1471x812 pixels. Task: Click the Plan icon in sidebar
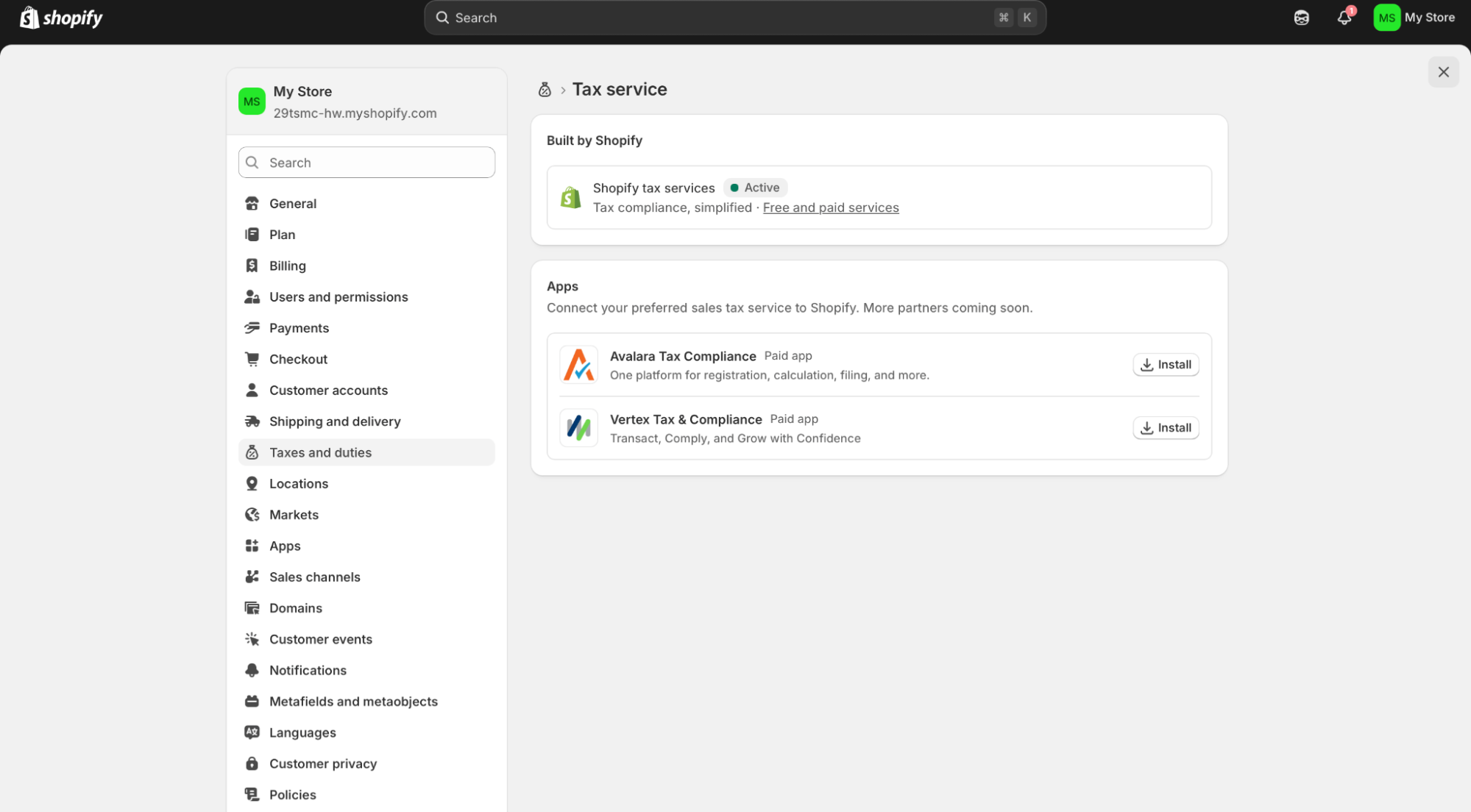pos(252,235)
